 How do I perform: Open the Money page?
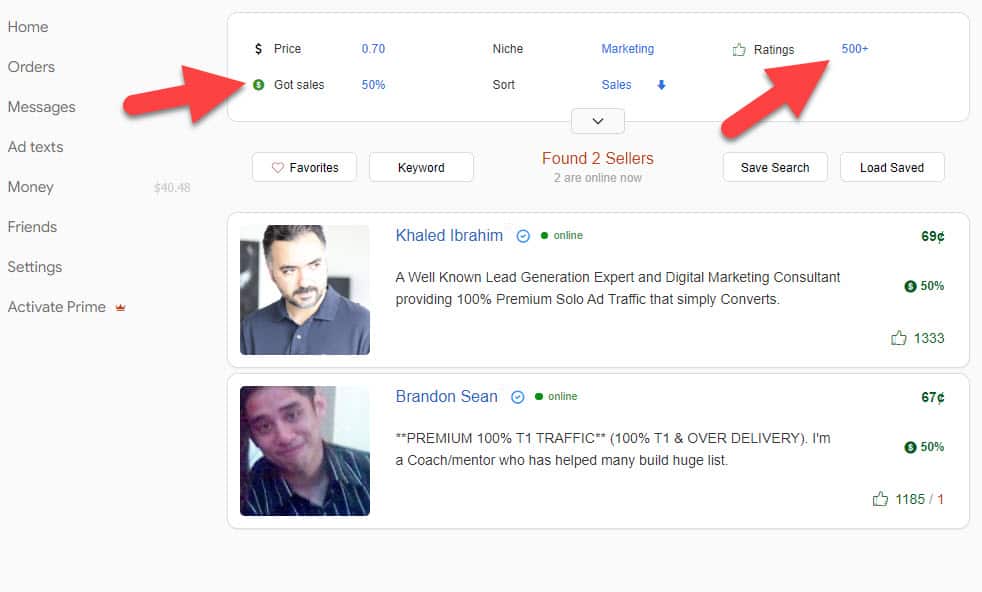click(x=30, y=187)
